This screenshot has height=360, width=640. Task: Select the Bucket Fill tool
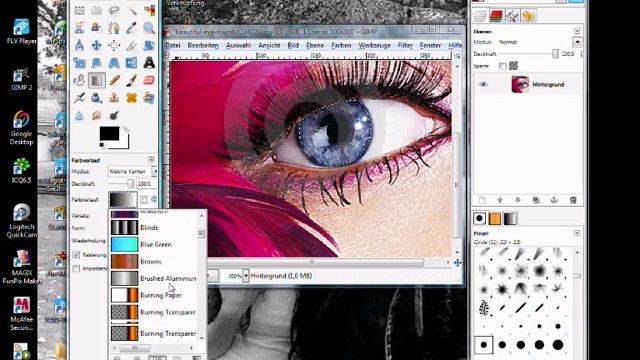click(x=80, y=80)
